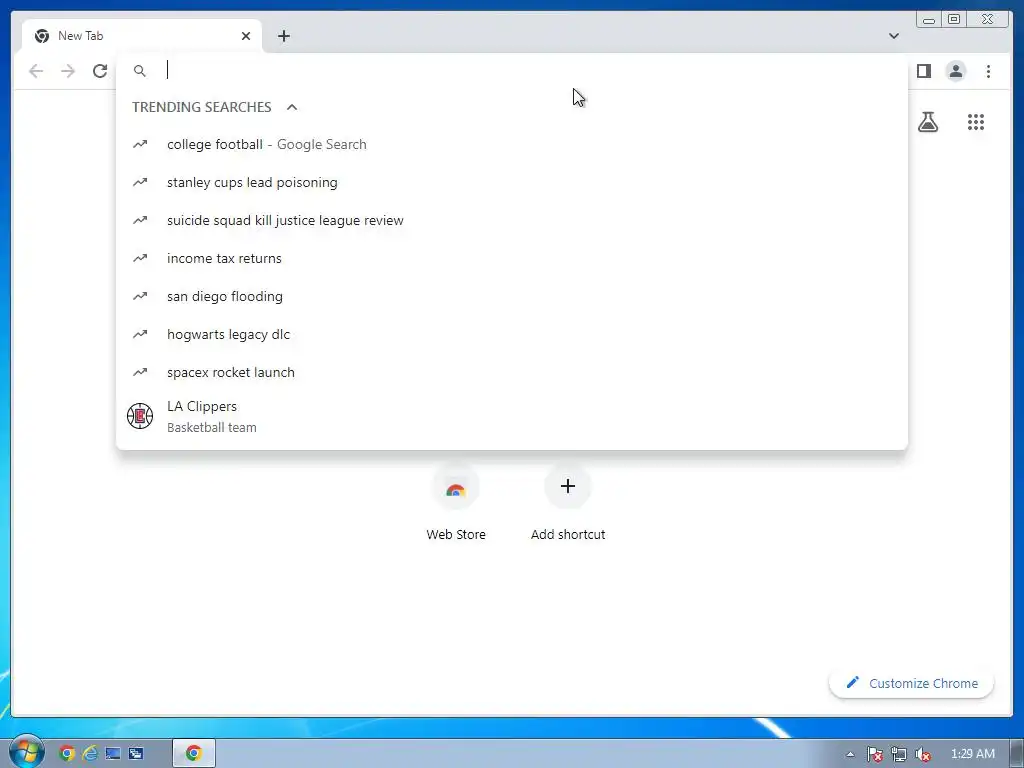Open the side panel icon

click(923, 71)
